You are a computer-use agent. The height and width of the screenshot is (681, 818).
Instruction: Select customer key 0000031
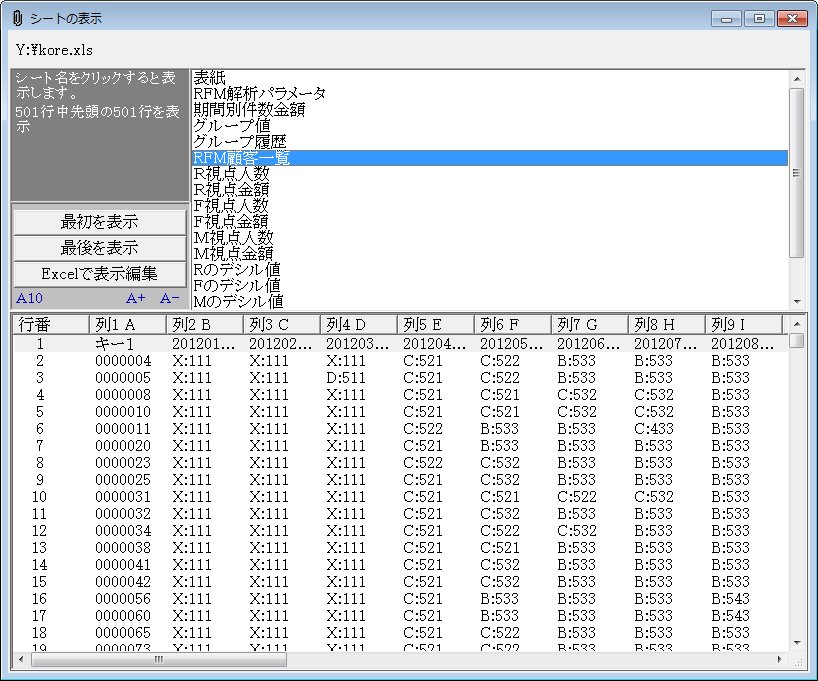click(123, 497)
